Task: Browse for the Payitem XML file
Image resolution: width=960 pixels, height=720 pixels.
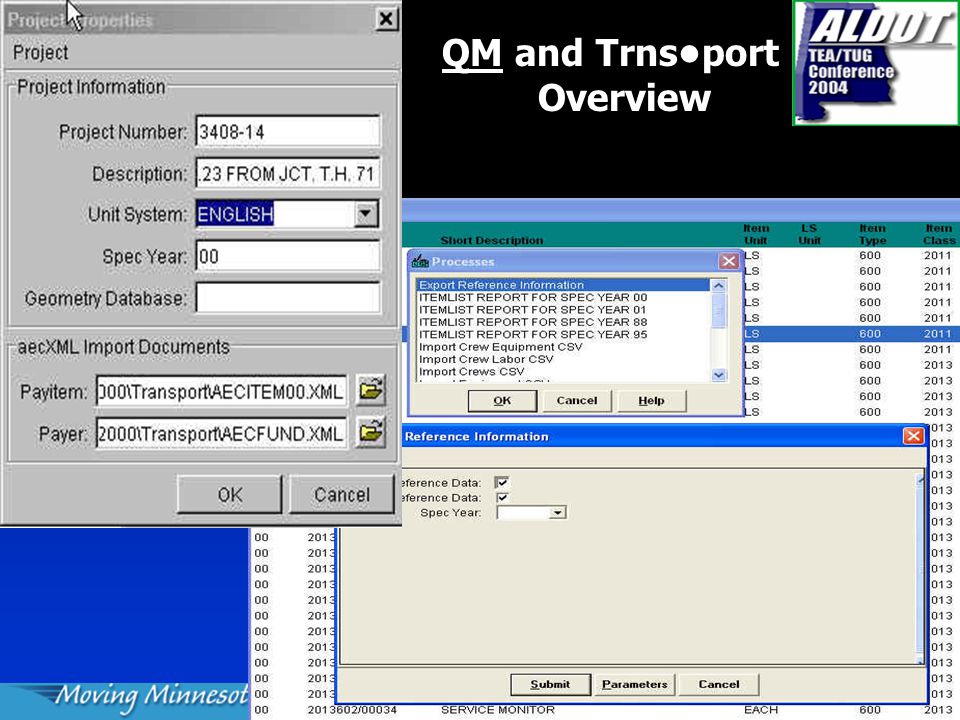Action: point(370,390)
